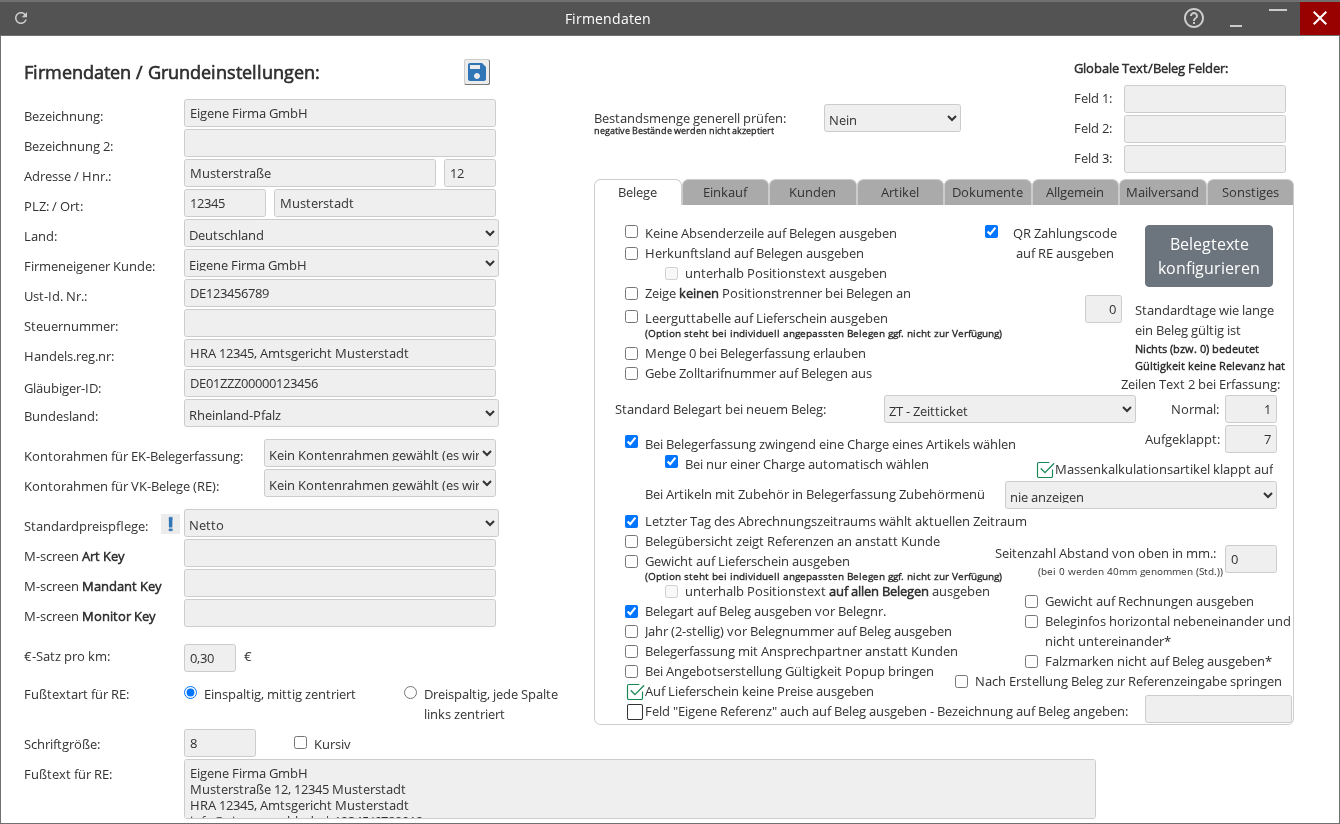Open the Bundesland dropdown

tap(341, 413)
